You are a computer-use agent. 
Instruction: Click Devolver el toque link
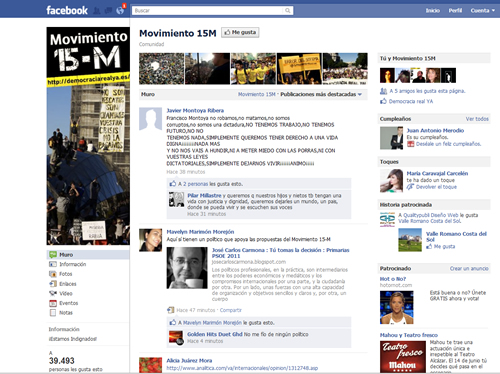pyautogui.click(x=436, y=187)
